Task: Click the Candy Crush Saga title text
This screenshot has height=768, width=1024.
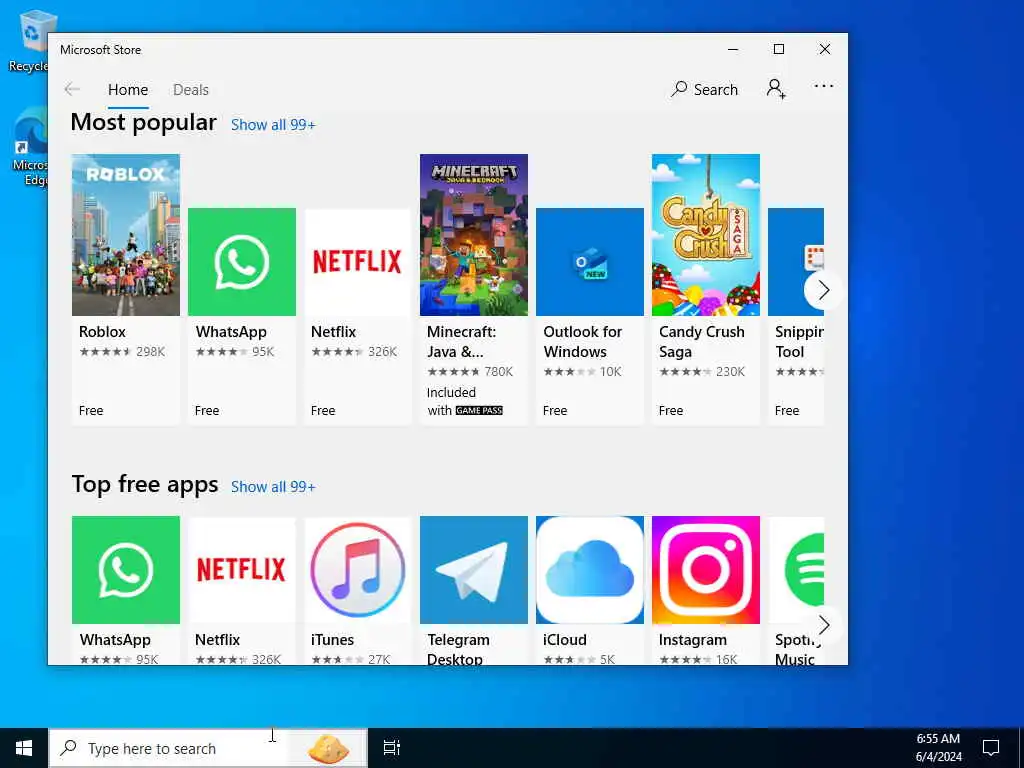Action: point(701,342)
